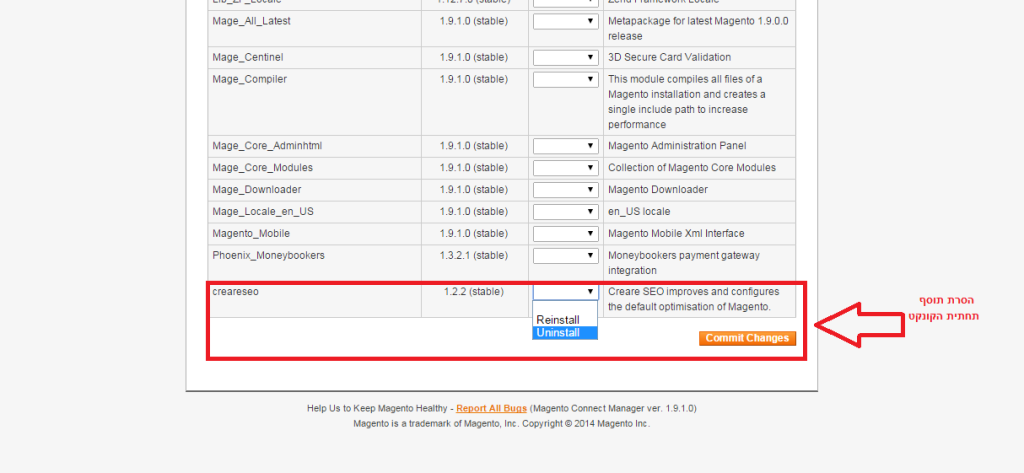Click the Moneybookers payment gateway integration description

coord(684,263)
